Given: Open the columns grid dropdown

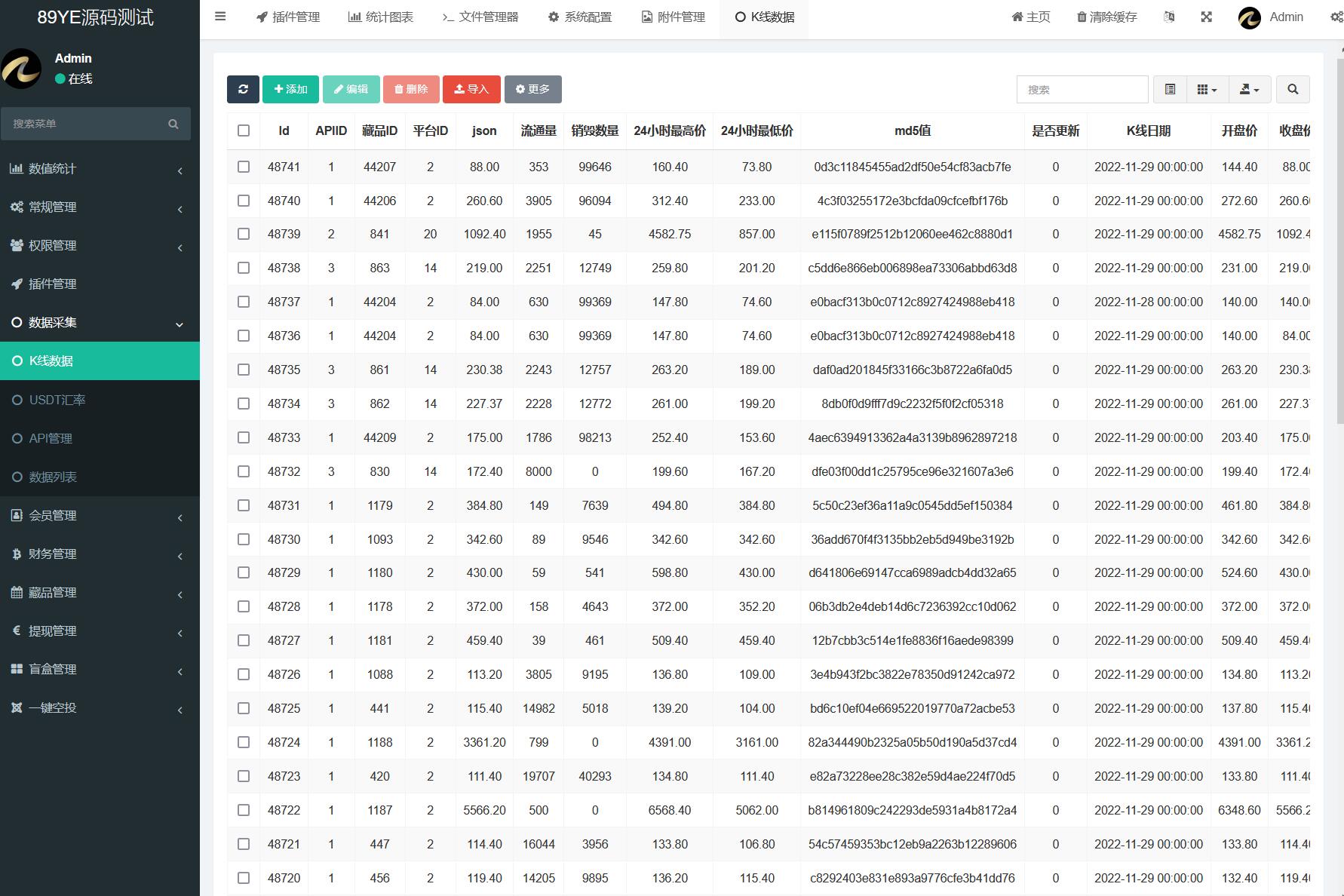Looking at the screenshot, I should [x=1207, y=89].
